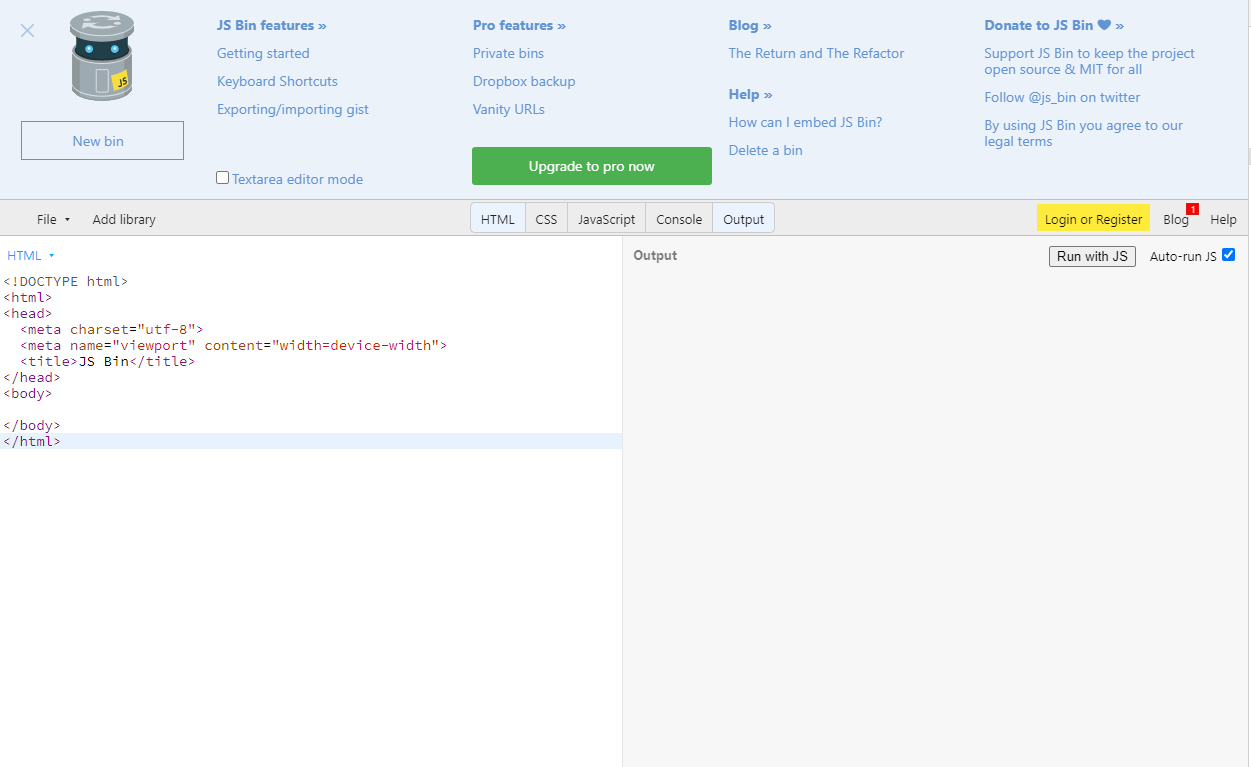The height and width of the screenshot is (767, 1251).
Task: Show the Console panel tab
Action: coord(679,219)
